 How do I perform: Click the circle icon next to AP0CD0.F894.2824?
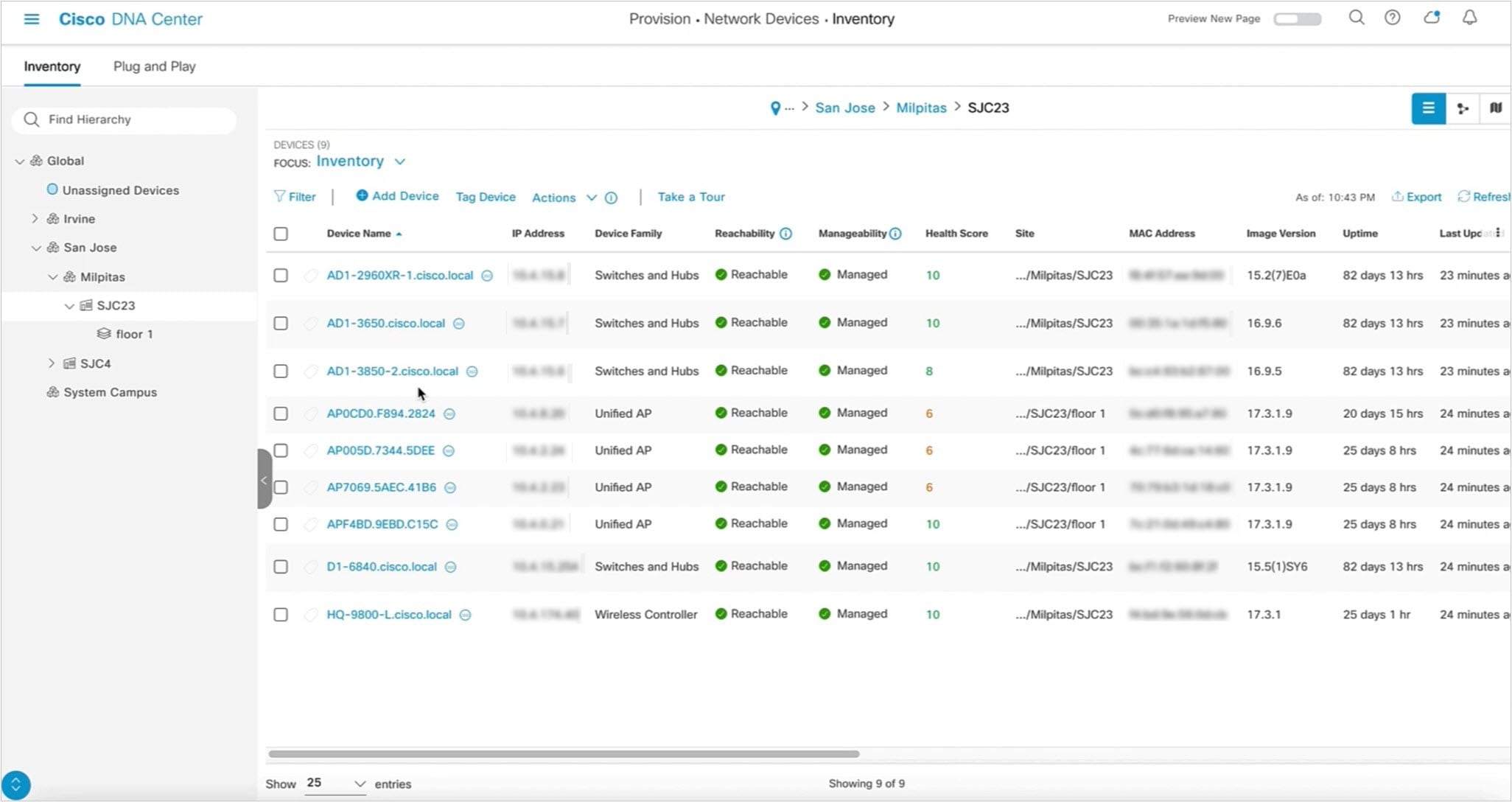pyautogui.click(x=449, y=414)
